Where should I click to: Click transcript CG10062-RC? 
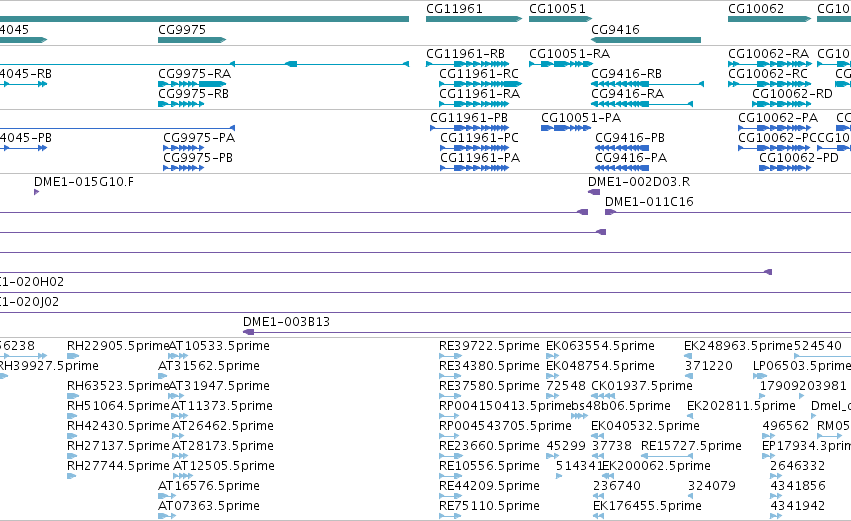pos(770,84)
